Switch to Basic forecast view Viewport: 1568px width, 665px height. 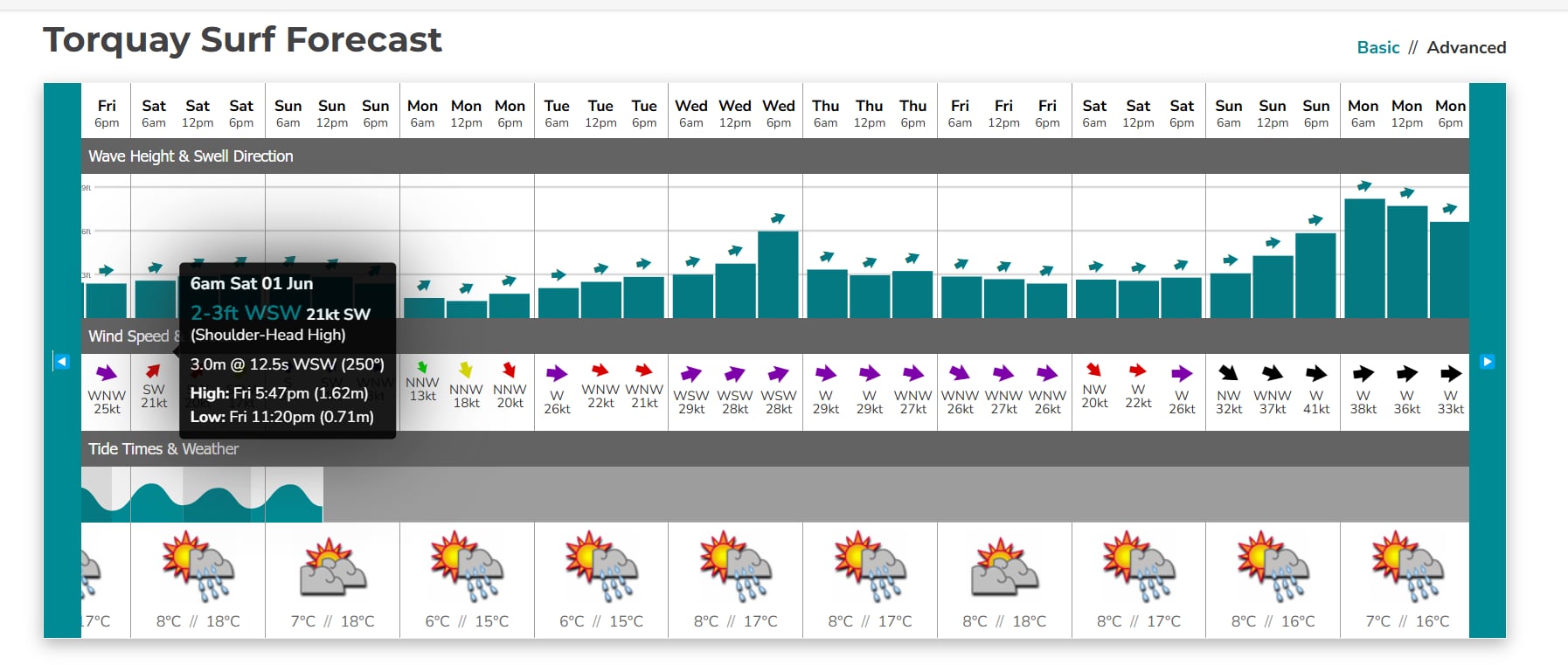1377,47
